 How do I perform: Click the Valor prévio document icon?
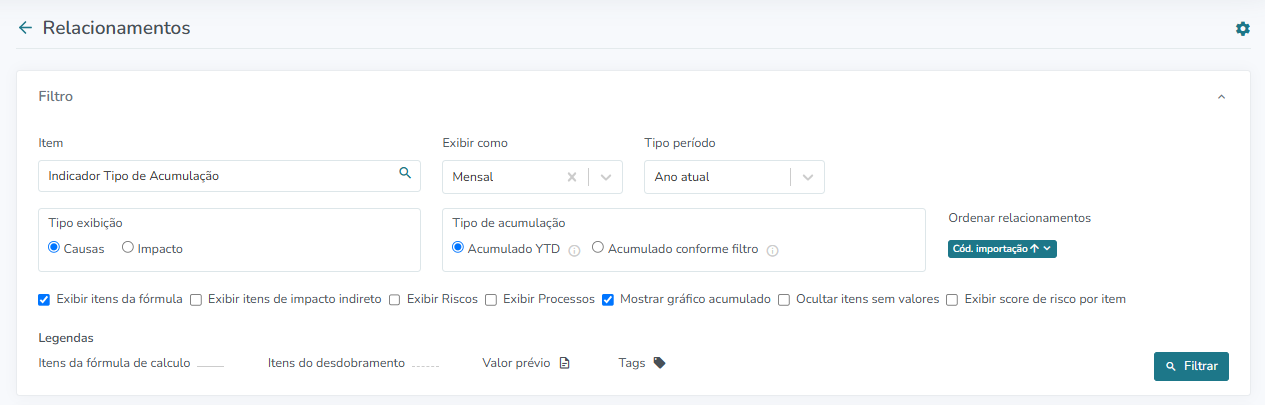click(x=564, y=363)
